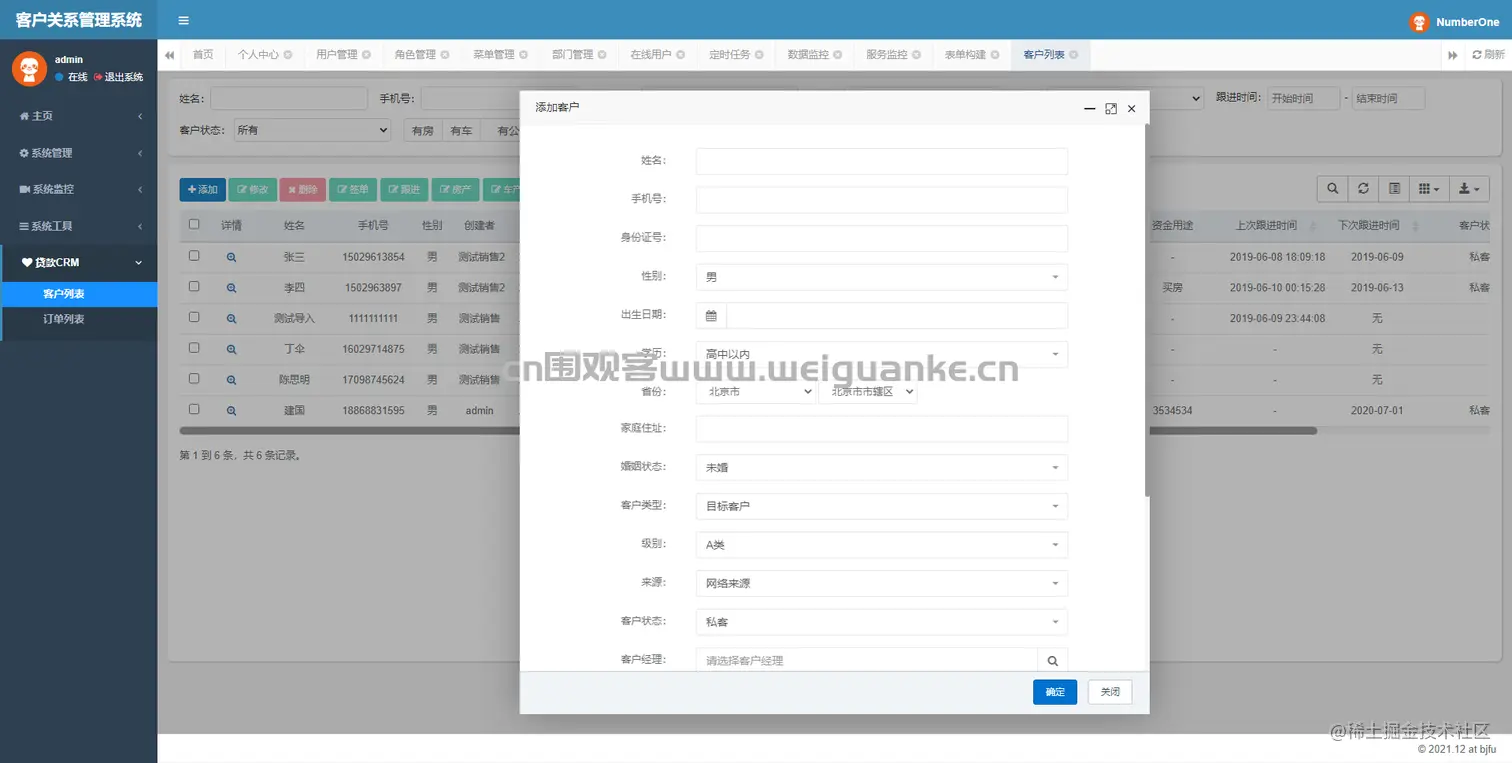This screenshot has width=1512, height=763.
Task: Toggle the sidebar hamburger menu icon
Action: (x=183, y=20)
